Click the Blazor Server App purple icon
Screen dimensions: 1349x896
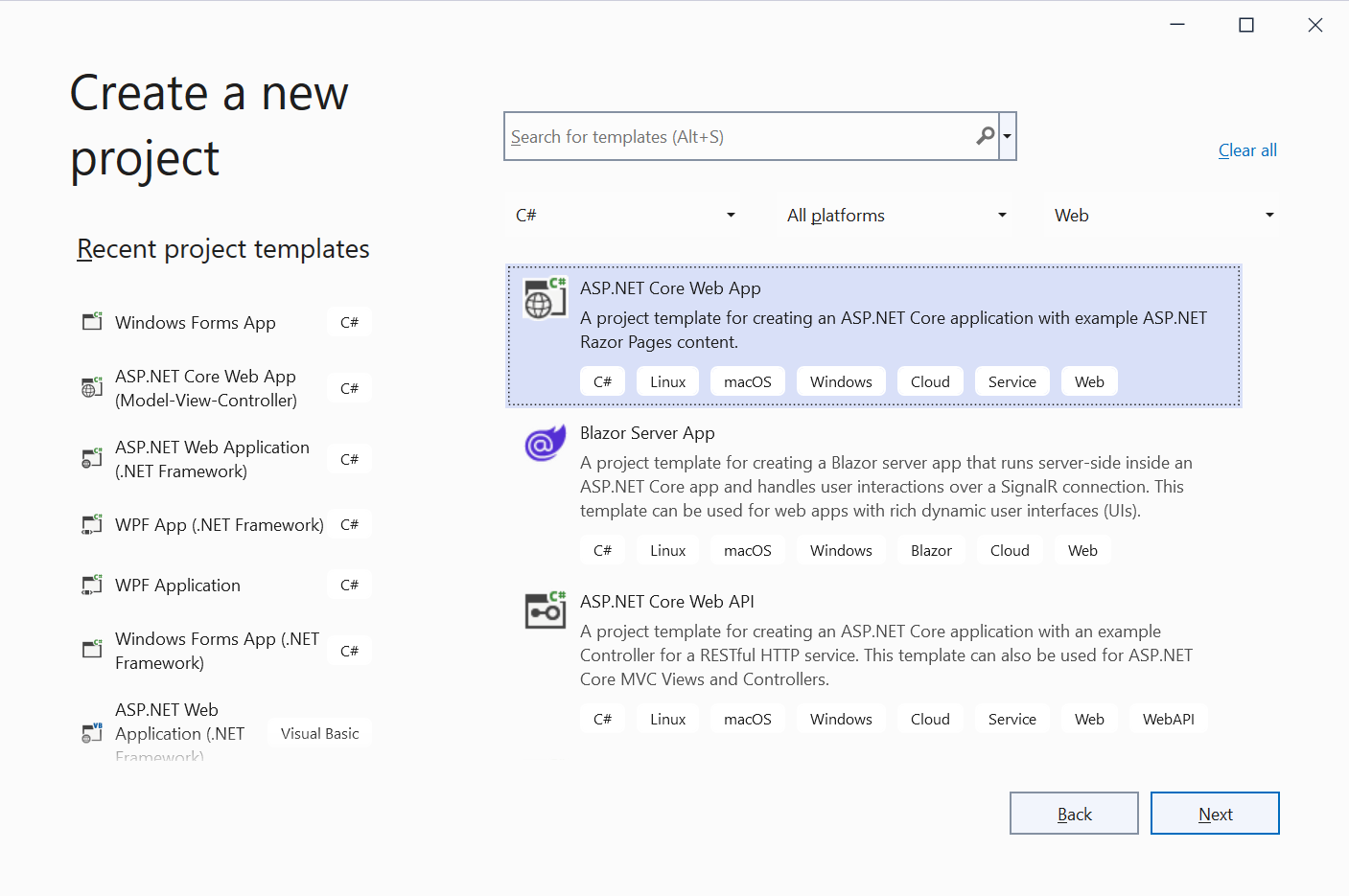click(545, 444)
